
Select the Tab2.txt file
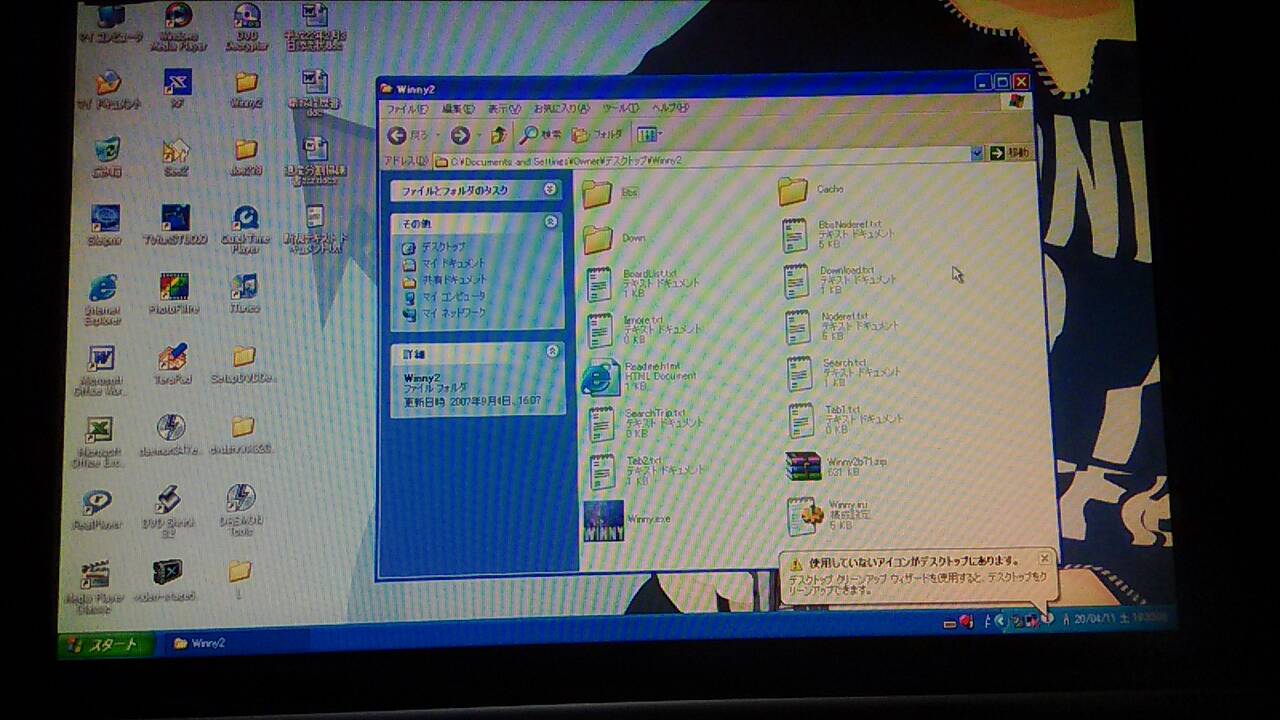[x=602, y=471]
